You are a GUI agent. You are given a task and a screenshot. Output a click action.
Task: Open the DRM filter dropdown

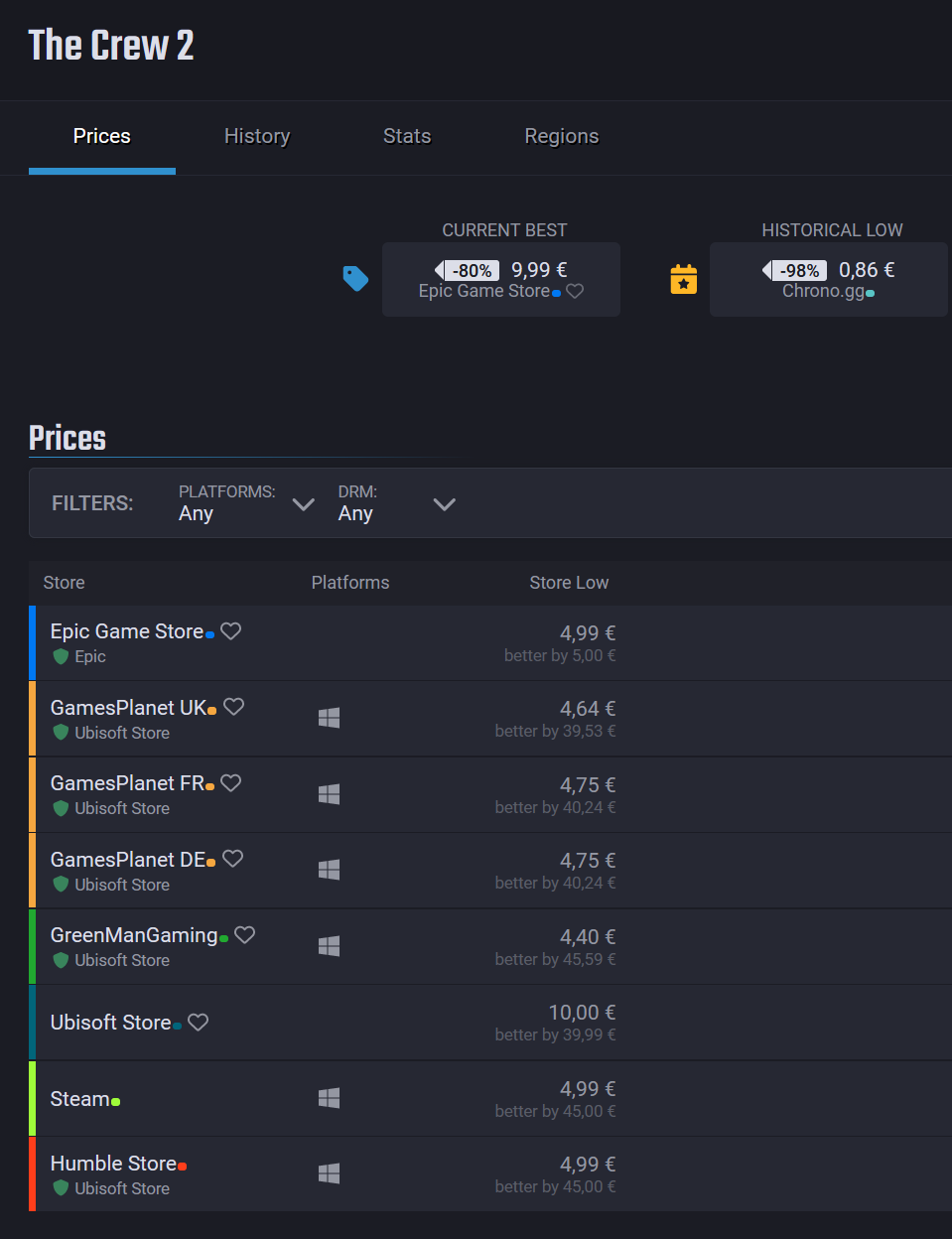click(396, 503)
